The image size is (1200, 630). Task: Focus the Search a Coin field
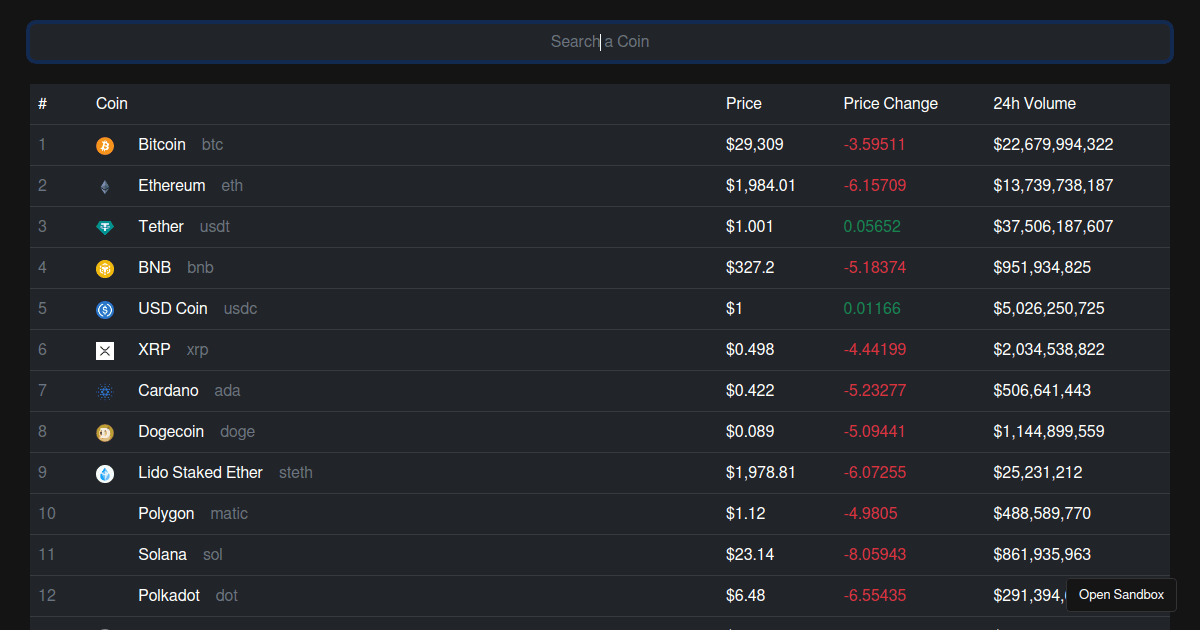600,42
